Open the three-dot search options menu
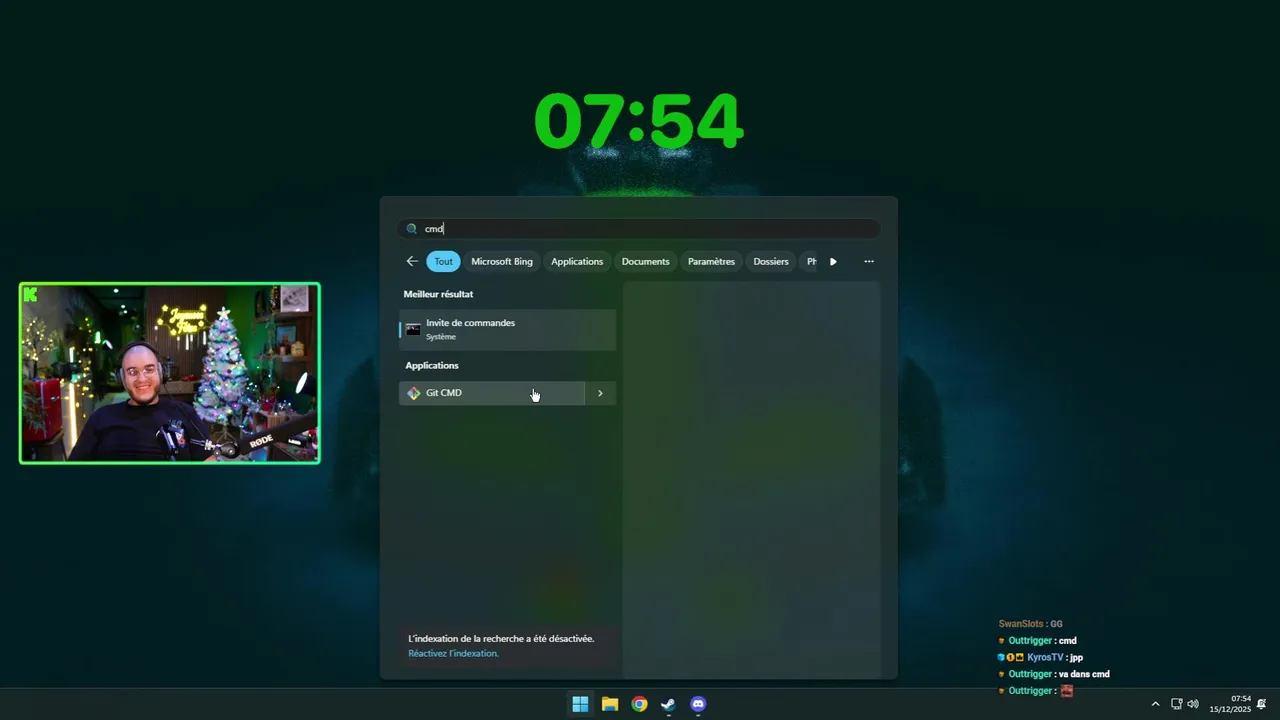This screenshot has width=1280, height=720. tap(869, 262)
